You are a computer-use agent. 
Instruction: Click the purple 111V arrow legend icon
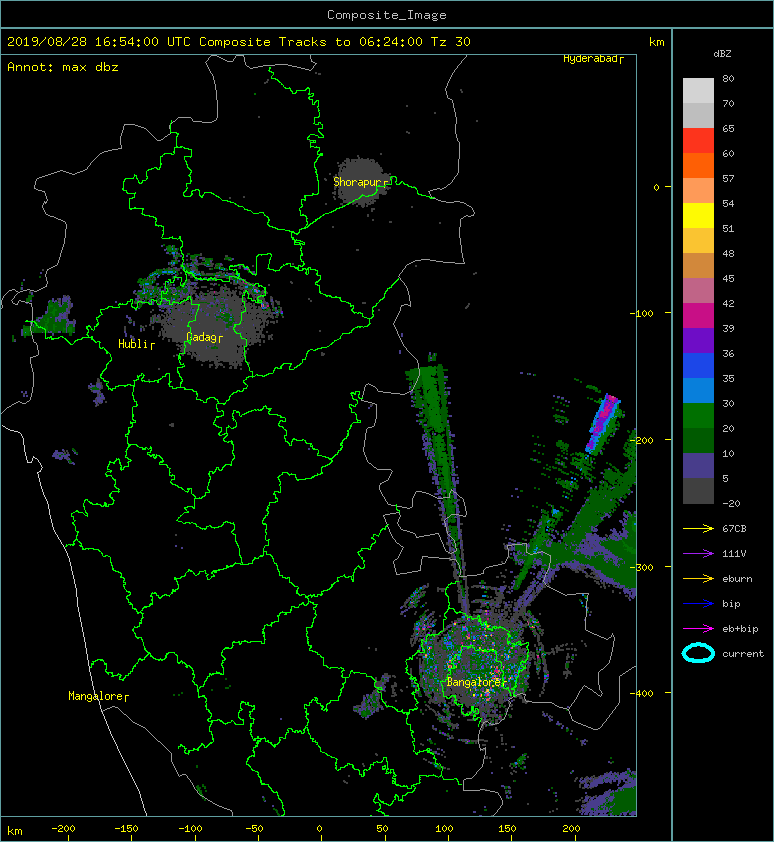(698, 553)
